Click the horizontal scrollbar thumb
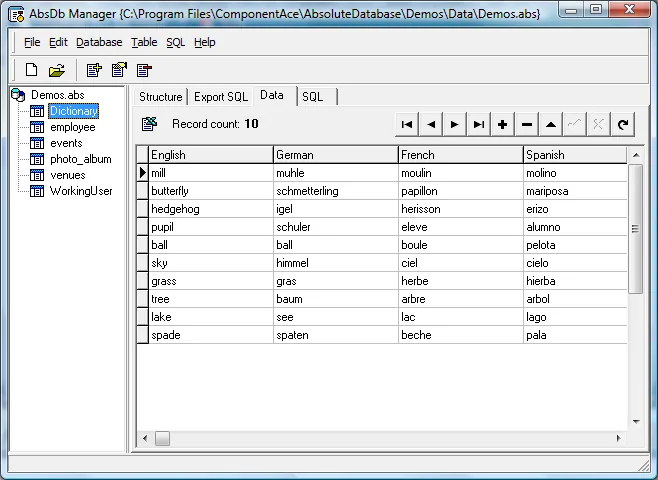 point(162,438)
